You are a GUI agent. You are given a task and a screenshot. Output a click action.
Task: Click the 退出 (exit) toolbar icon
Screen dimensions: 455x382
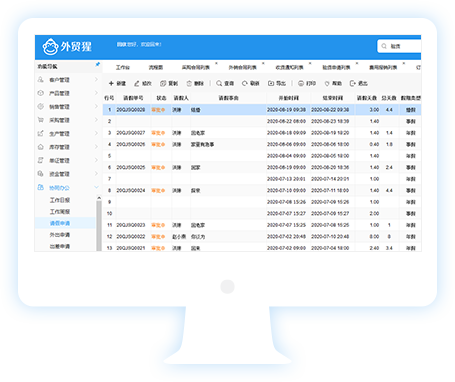[353, 83]
